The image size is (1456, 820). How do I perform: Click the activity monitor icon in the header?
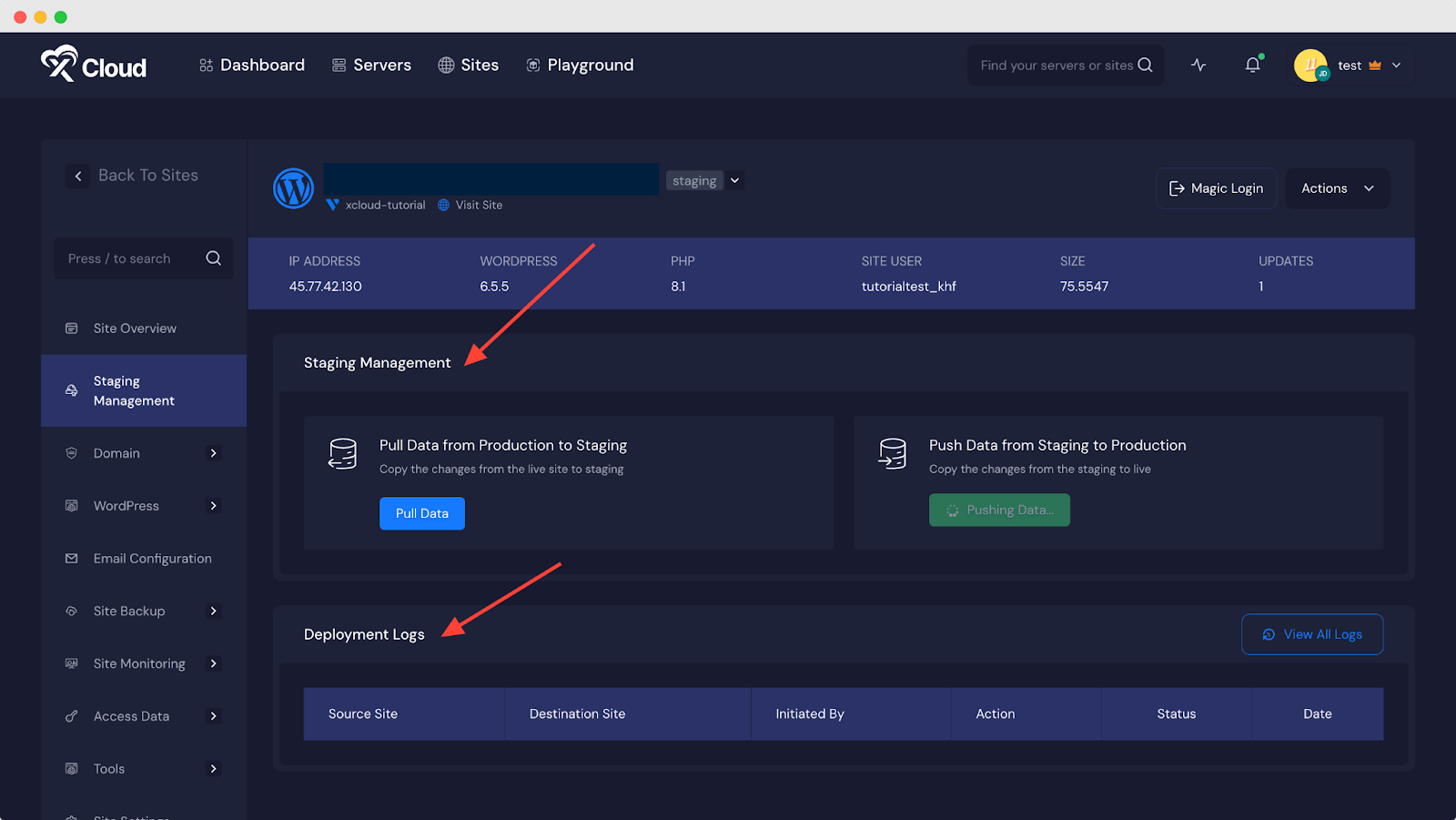point(1198,65)
